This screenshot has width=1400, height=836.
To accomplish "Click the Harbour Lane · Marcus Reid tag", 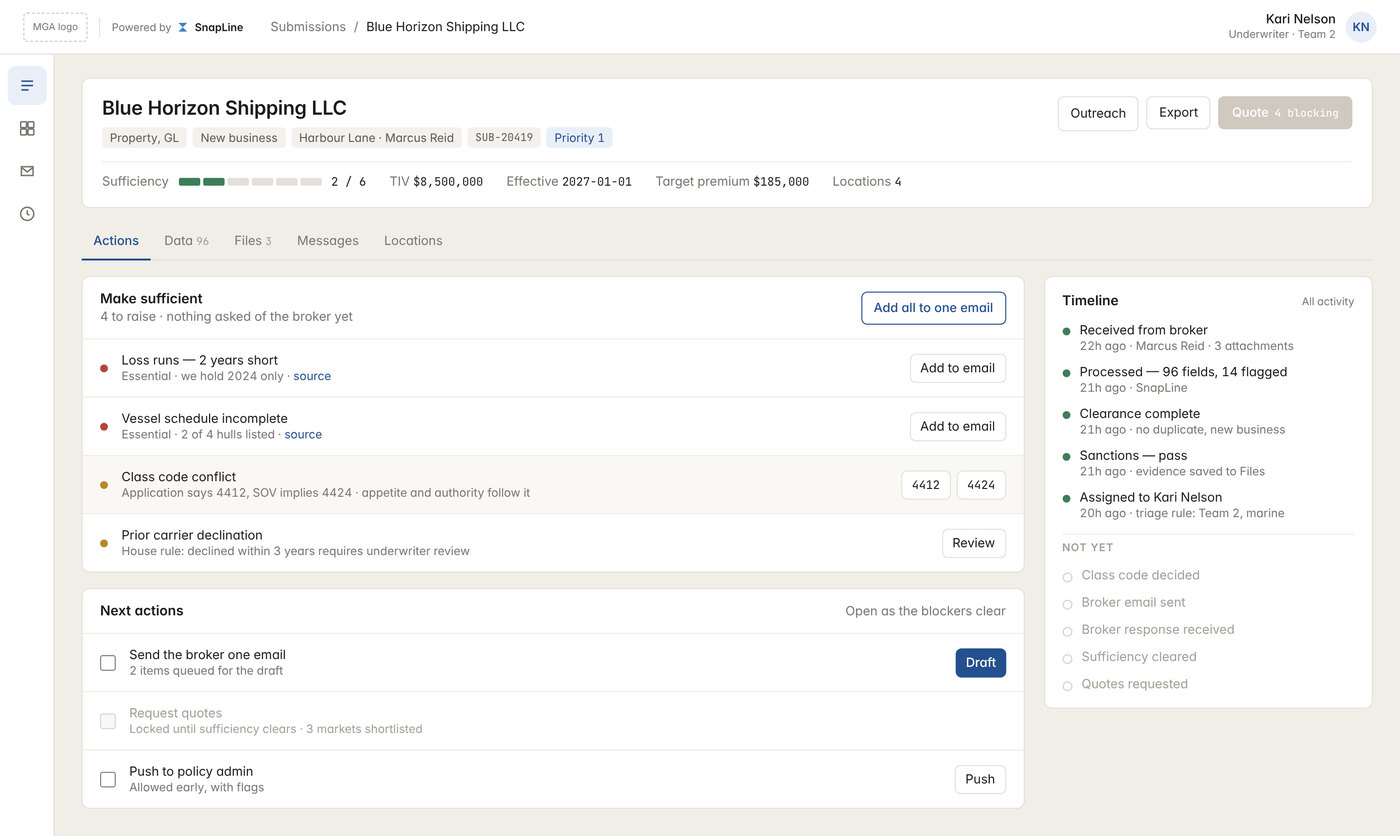I will 376,138.
